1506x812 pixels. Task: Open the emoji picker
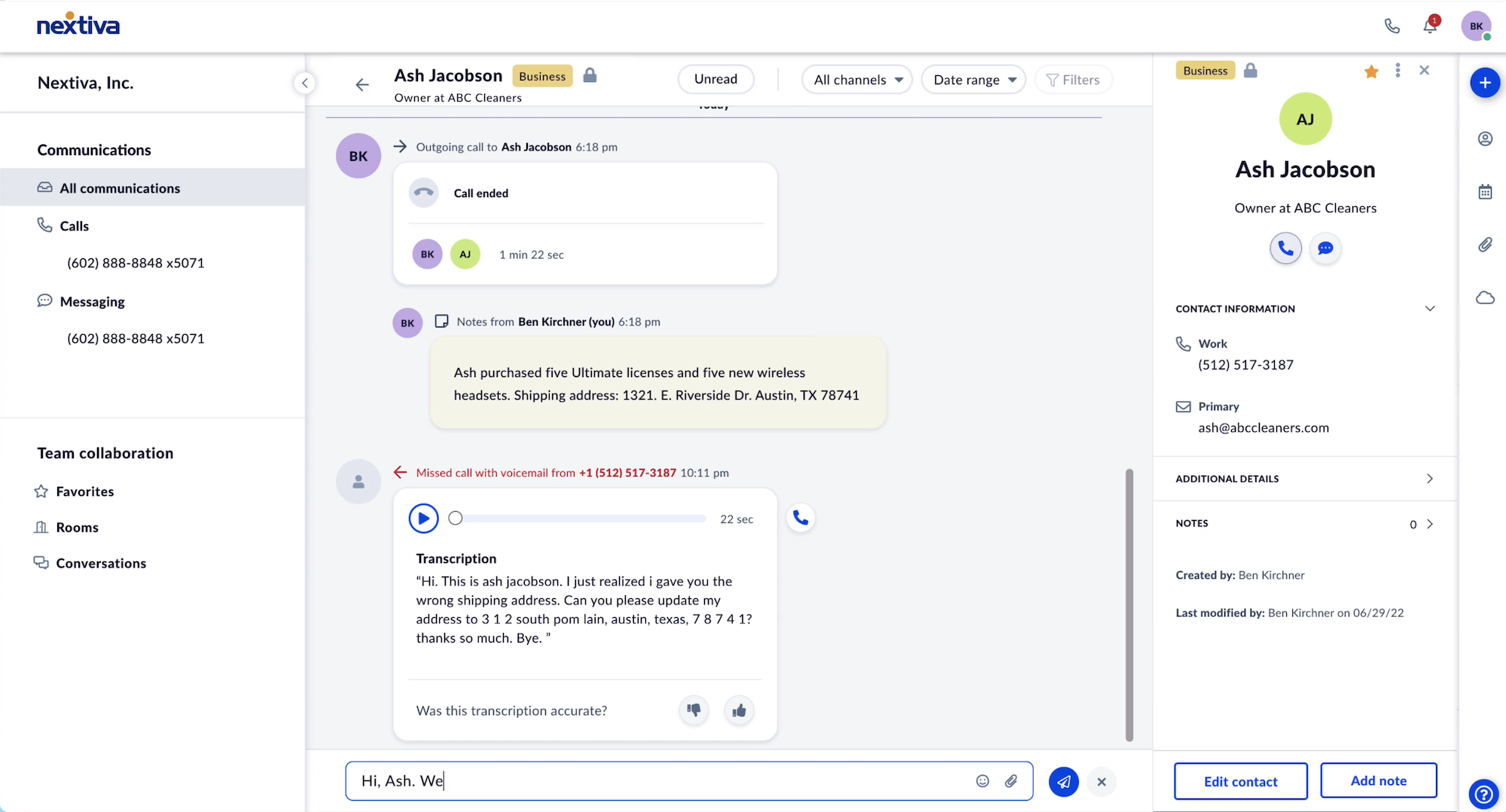983,781
